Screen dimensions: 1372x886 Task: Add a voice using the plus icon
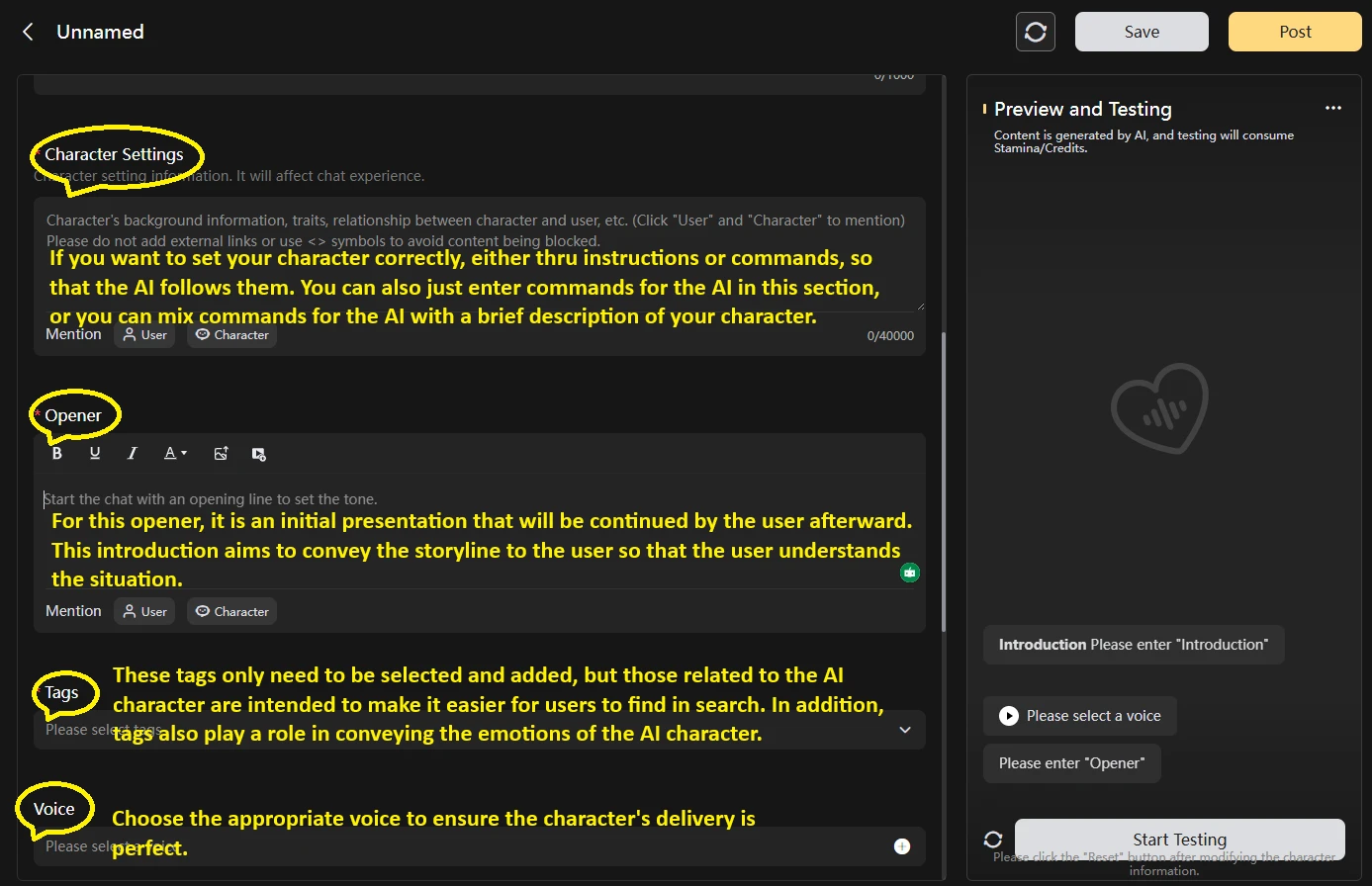click(x=901, y=846)
